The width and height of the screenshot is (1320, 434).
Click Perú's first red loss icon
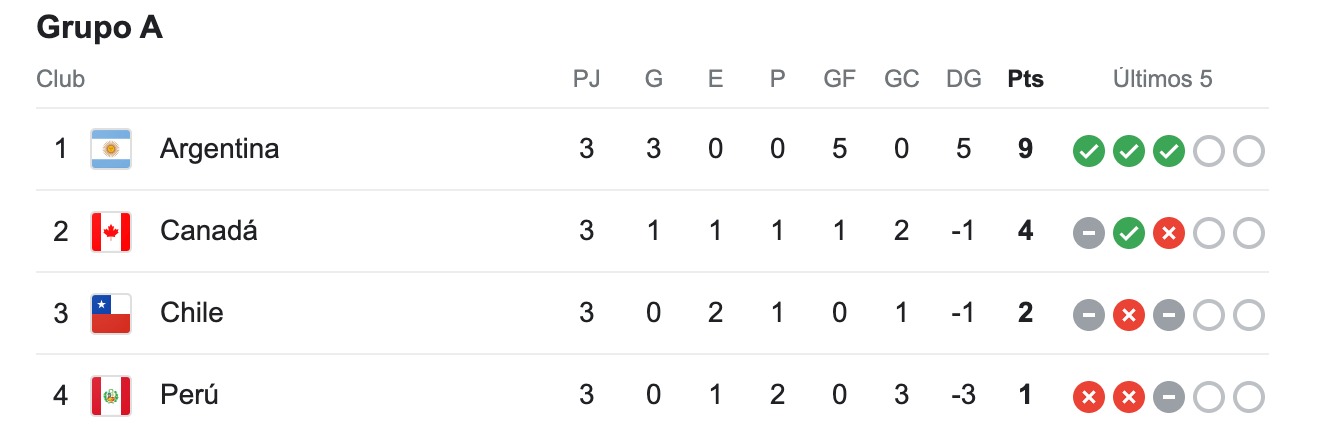(x=1088, y=398)
